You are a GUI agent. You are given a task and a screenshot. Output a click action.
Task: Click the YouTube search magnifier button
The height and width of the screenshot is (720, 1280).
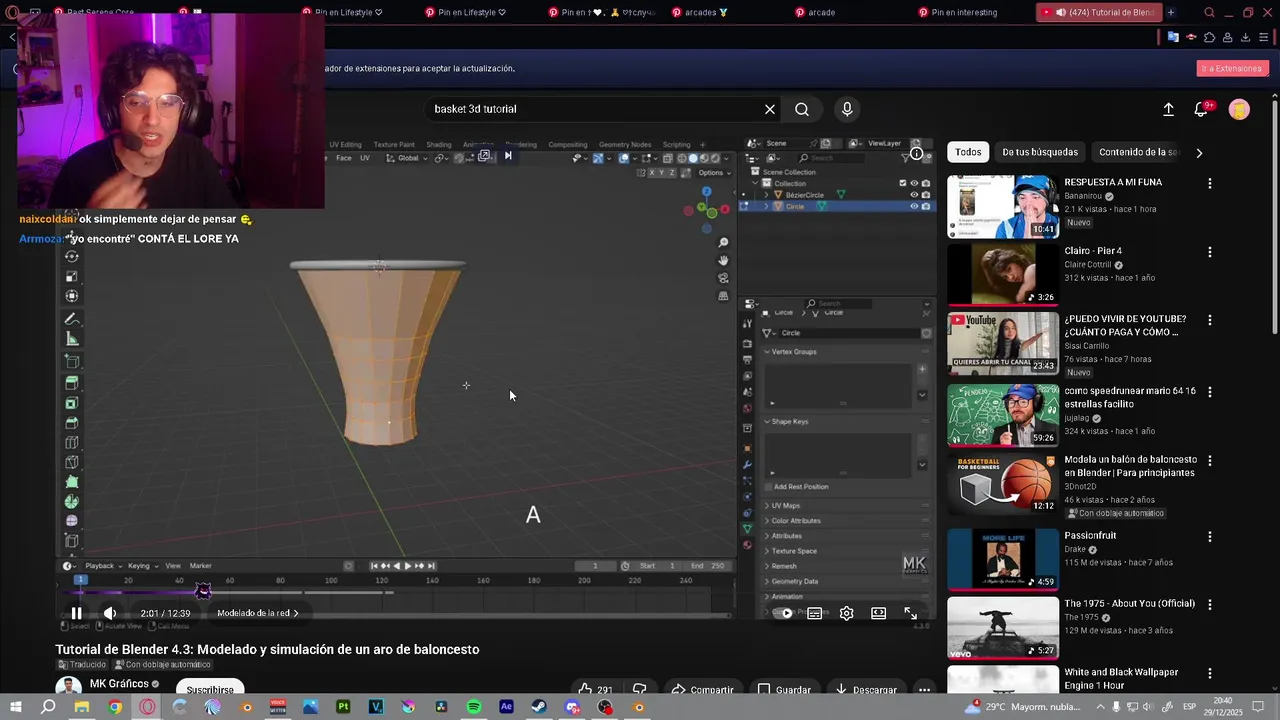click(802, 109)
